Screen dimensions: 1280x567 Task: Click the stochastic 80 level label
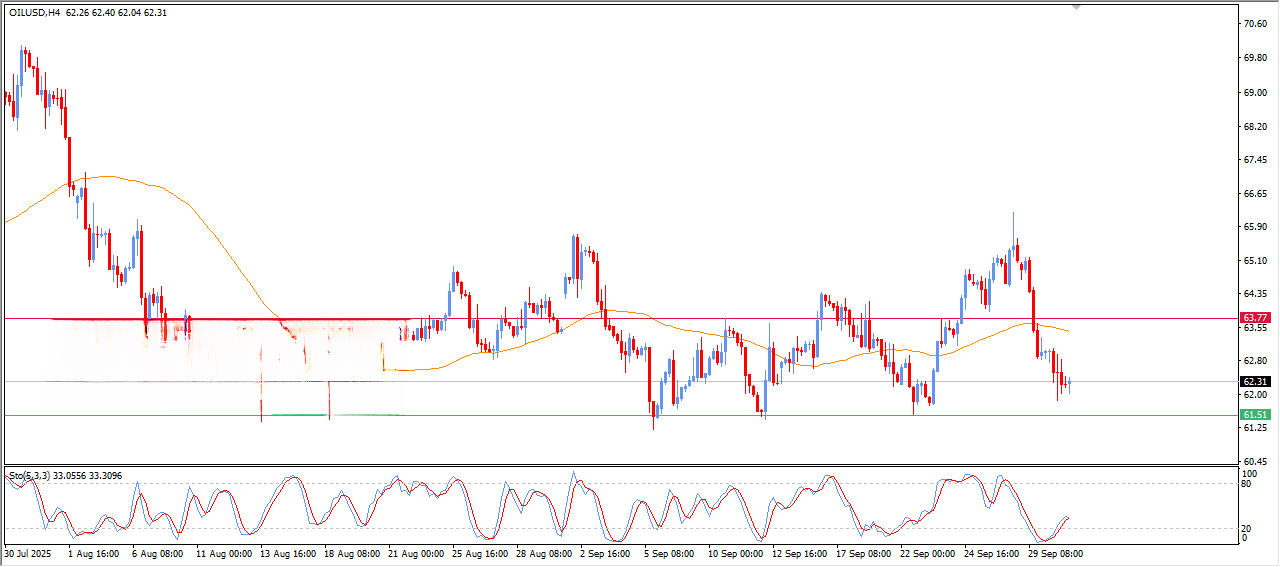1246,484
